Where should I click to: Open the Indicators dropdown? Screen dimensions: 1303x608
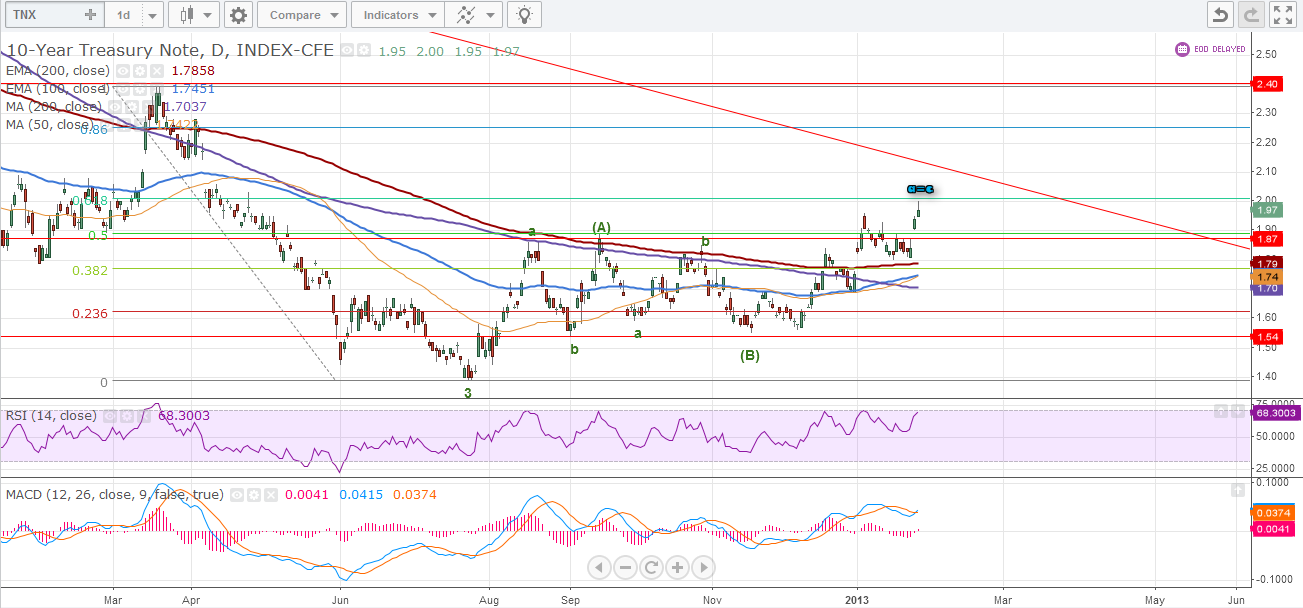click(x=398, y=15)
